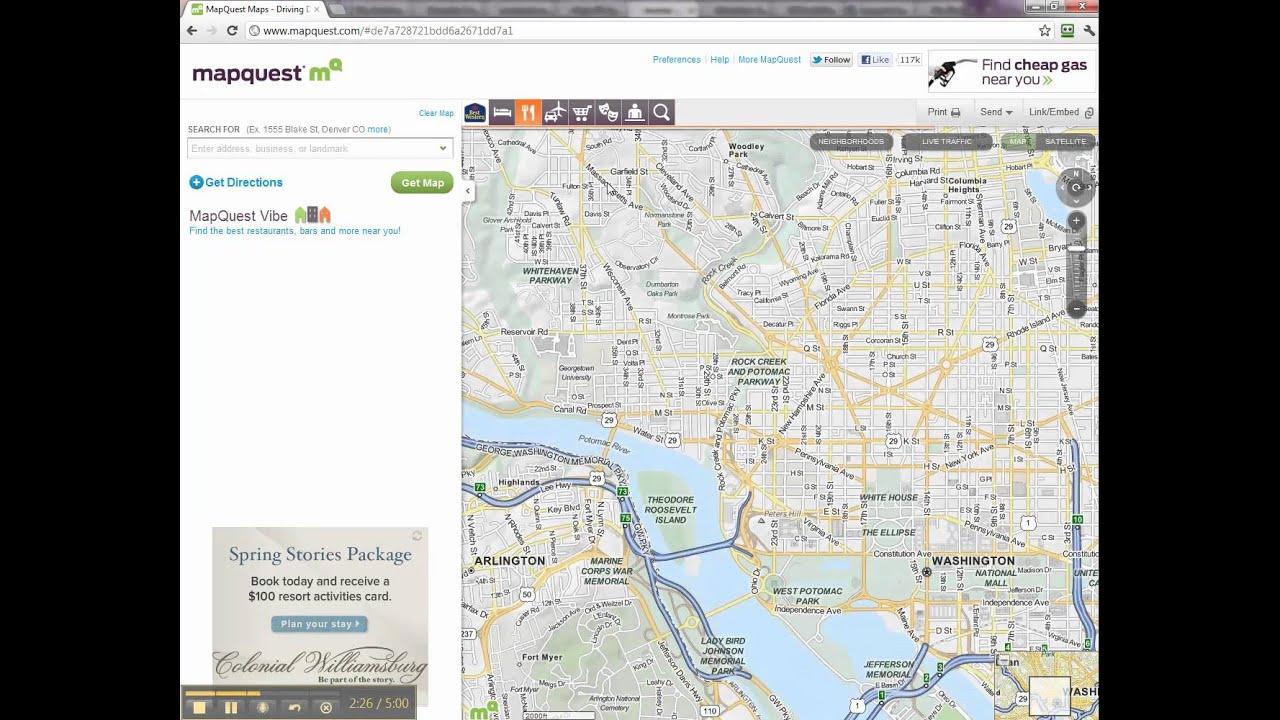Open More MapQuest link
The image size is (1280, 720).
pos(769,60)
